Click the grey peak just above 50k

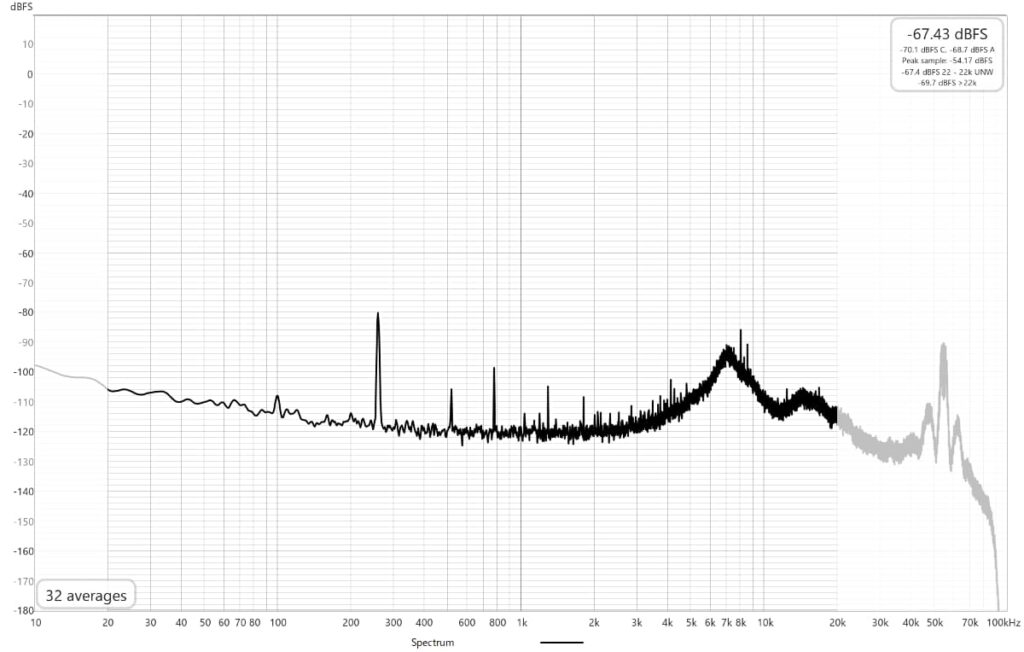pos(942,345)
